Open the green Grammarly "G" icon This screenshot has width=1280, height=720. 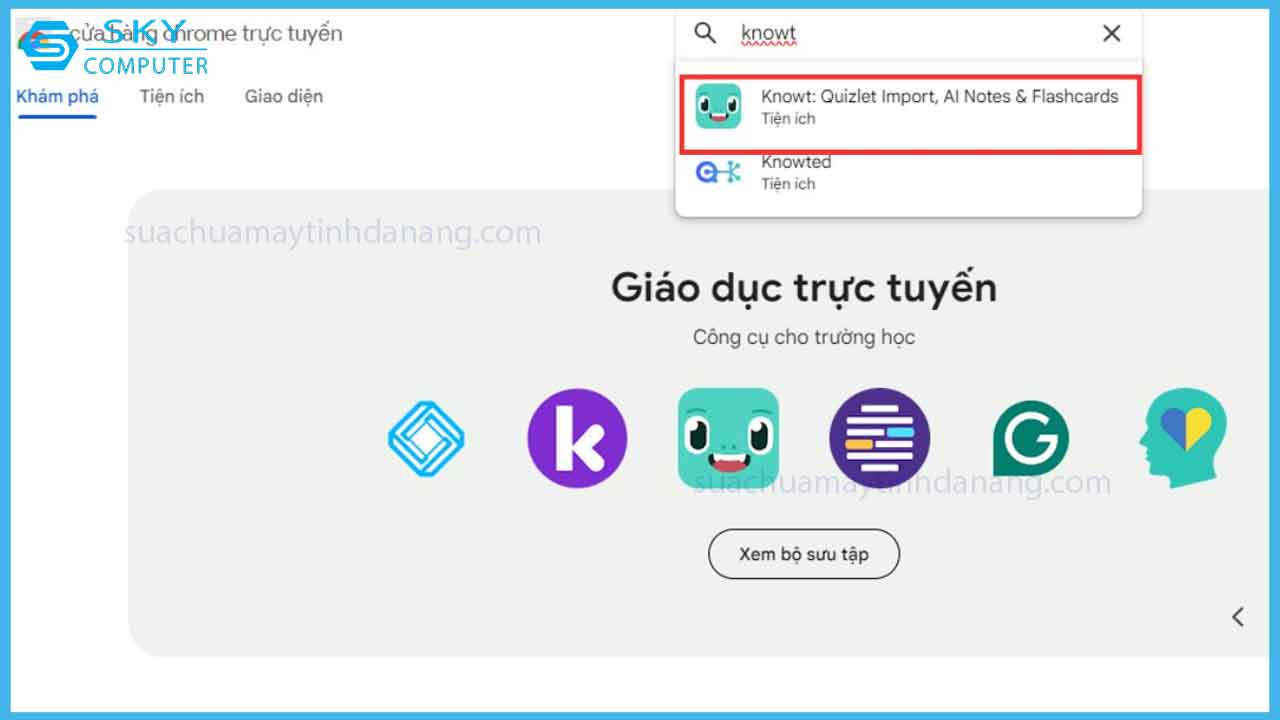tap(1030, 438)
